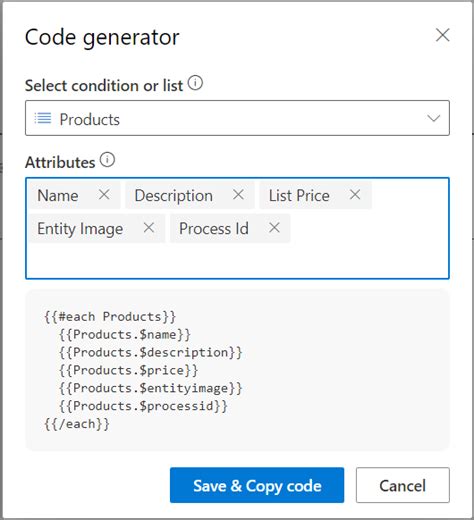Image resolution: width=474 pixels, height=520 pixels.
Task: Click the Cancel button
Action: 403,485
